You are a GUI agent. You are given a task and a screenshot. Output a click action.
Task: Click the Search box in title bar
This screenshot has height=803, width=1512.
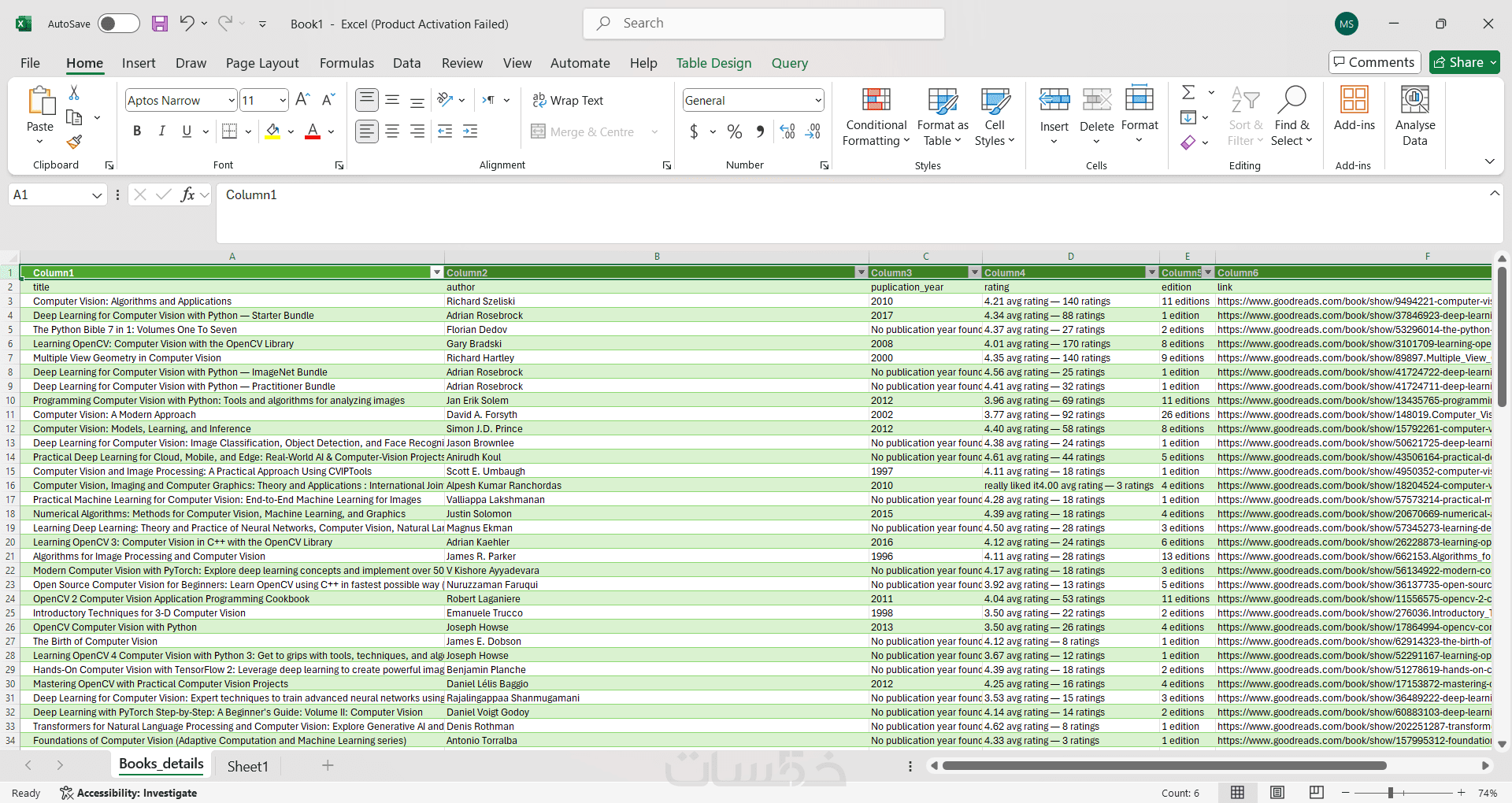coord(764,24)
